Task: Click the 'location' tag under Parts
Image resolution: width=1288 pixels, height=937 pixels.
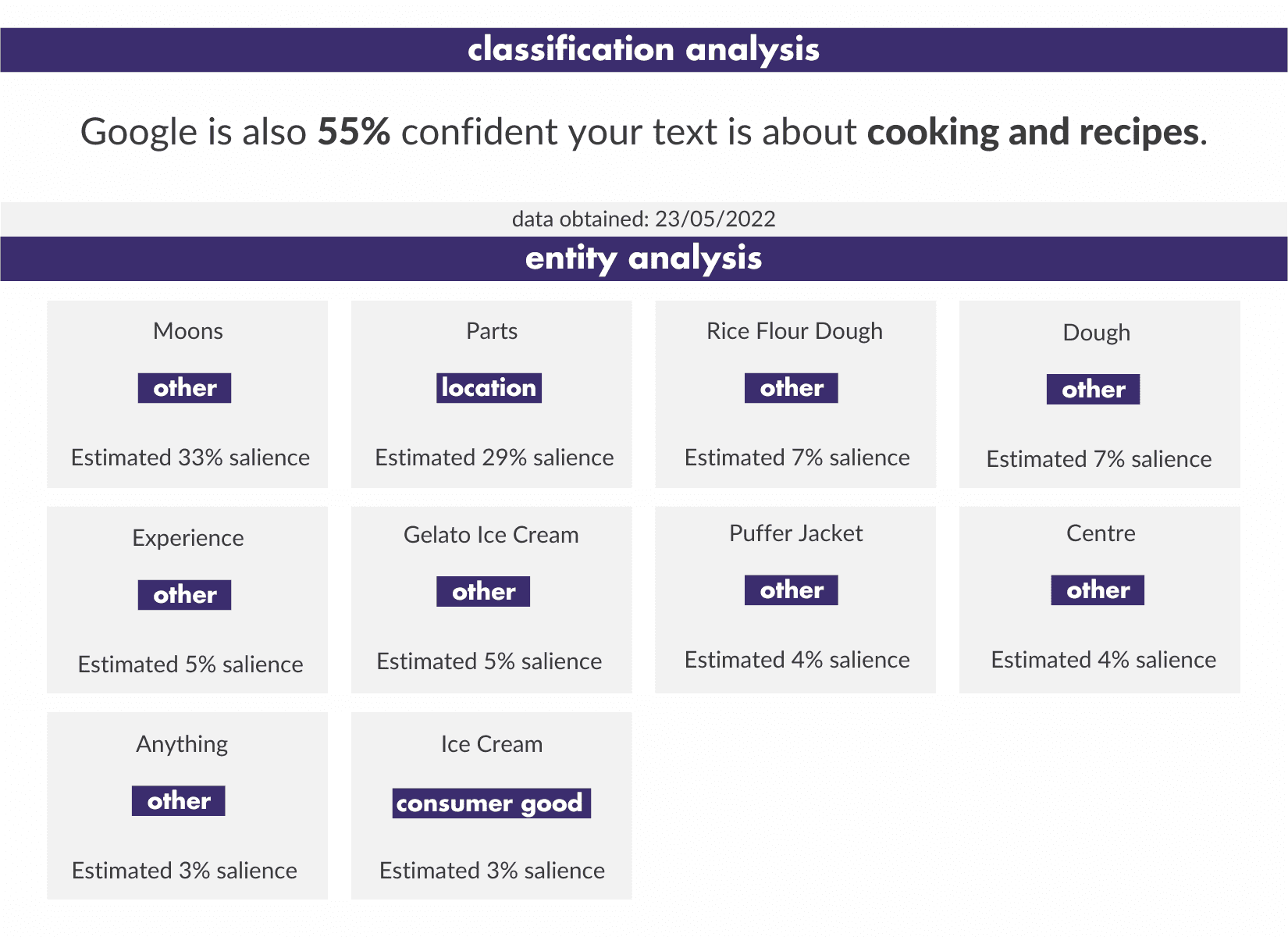Action: 489,388
